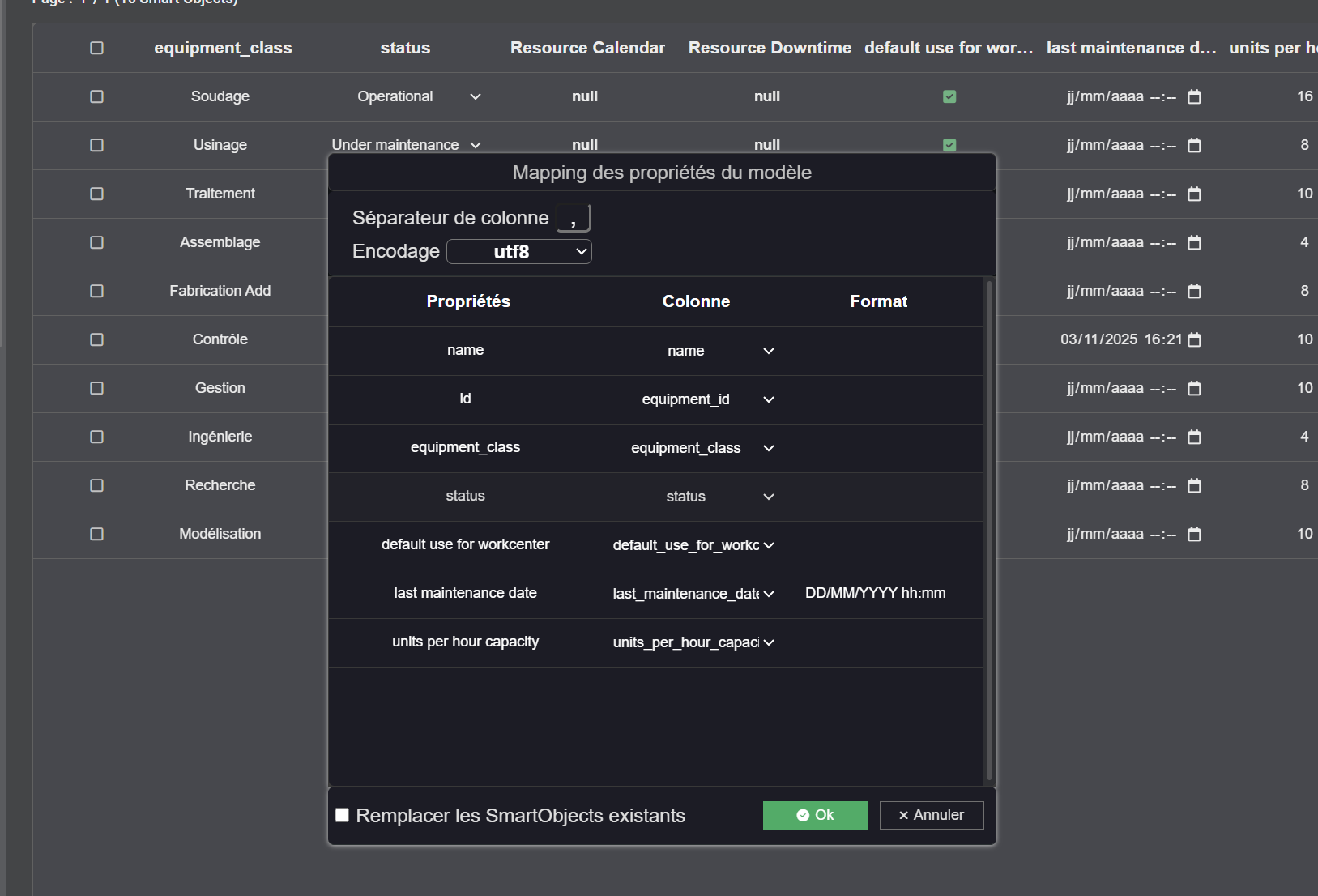Open calendar icon in Gestion row

[1194, 389]
